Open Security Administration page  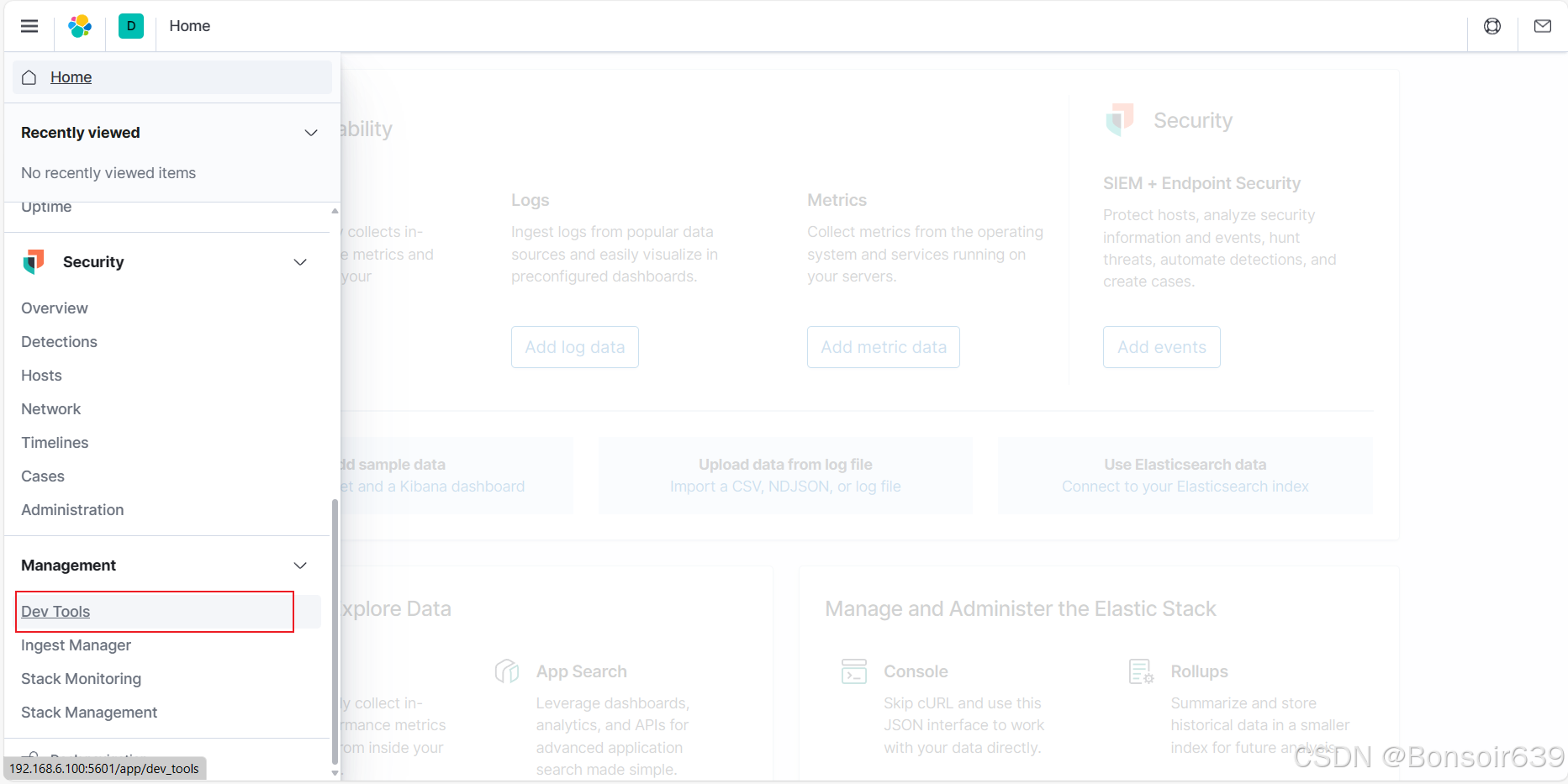[x=72, y=510]
